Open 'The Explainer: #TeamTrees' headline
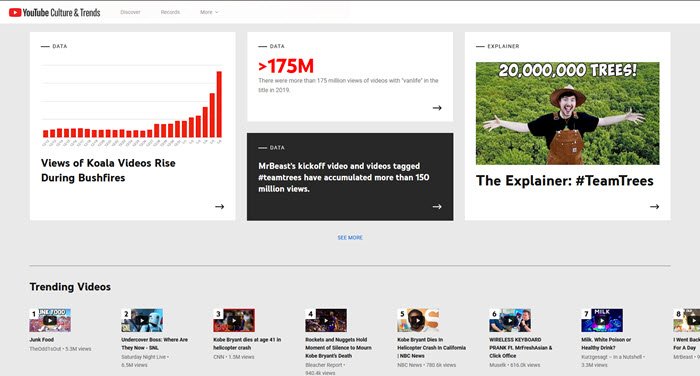Viewport: 700px width, 376px height. pyautogui.click(x=565, y=180)
